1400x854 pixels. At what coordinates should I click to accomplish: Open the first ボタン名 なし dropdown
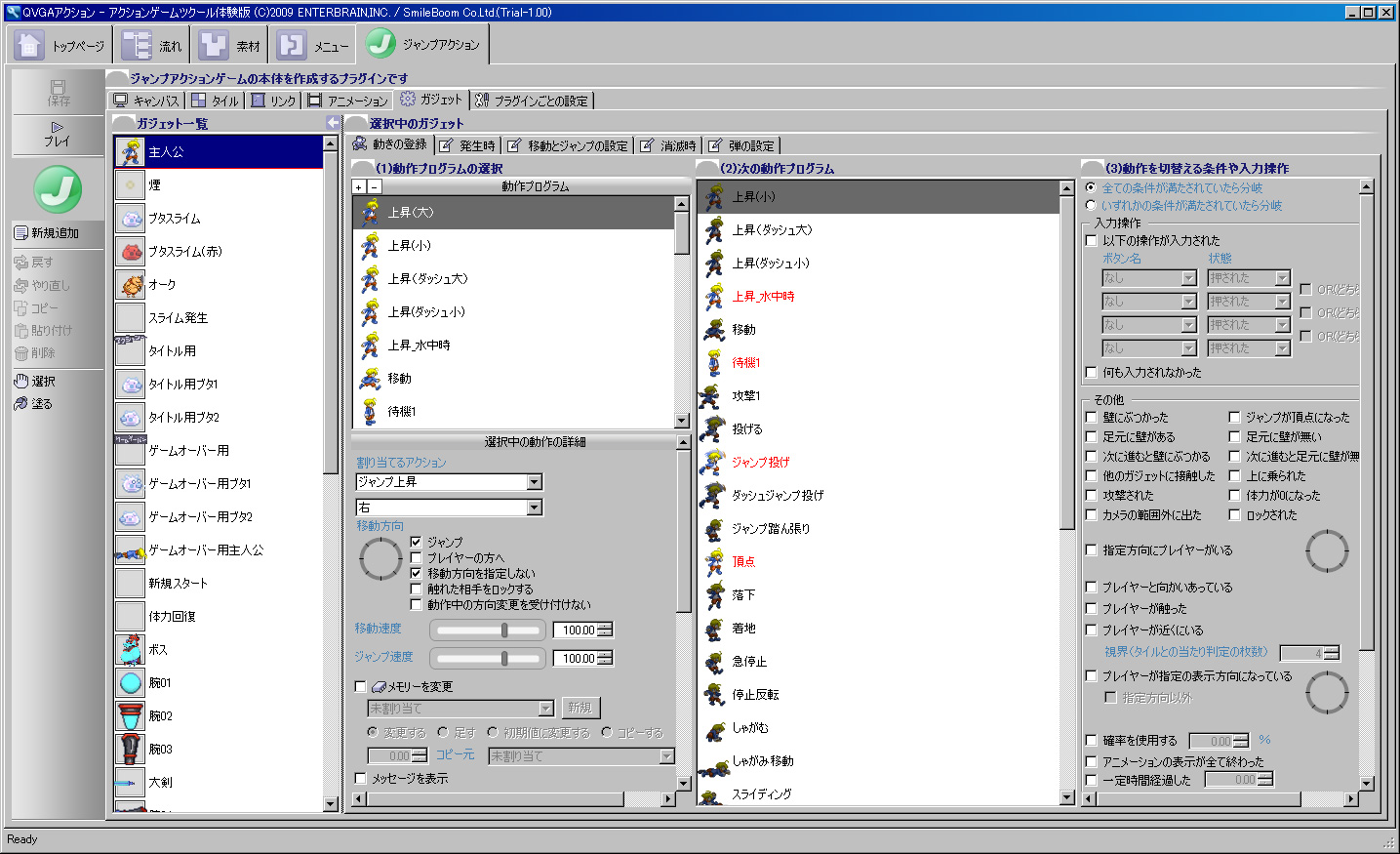click(1187, 278)
